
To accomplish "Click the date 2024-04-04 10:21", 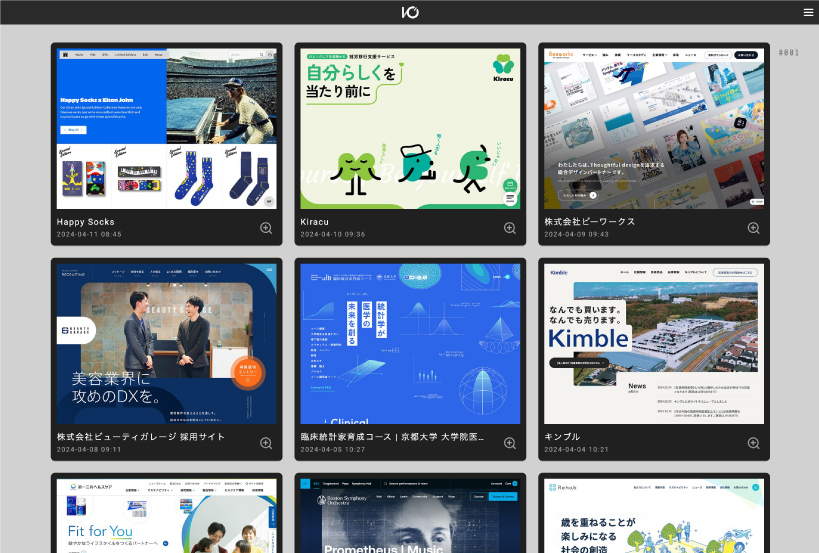I will pos(577,450).
